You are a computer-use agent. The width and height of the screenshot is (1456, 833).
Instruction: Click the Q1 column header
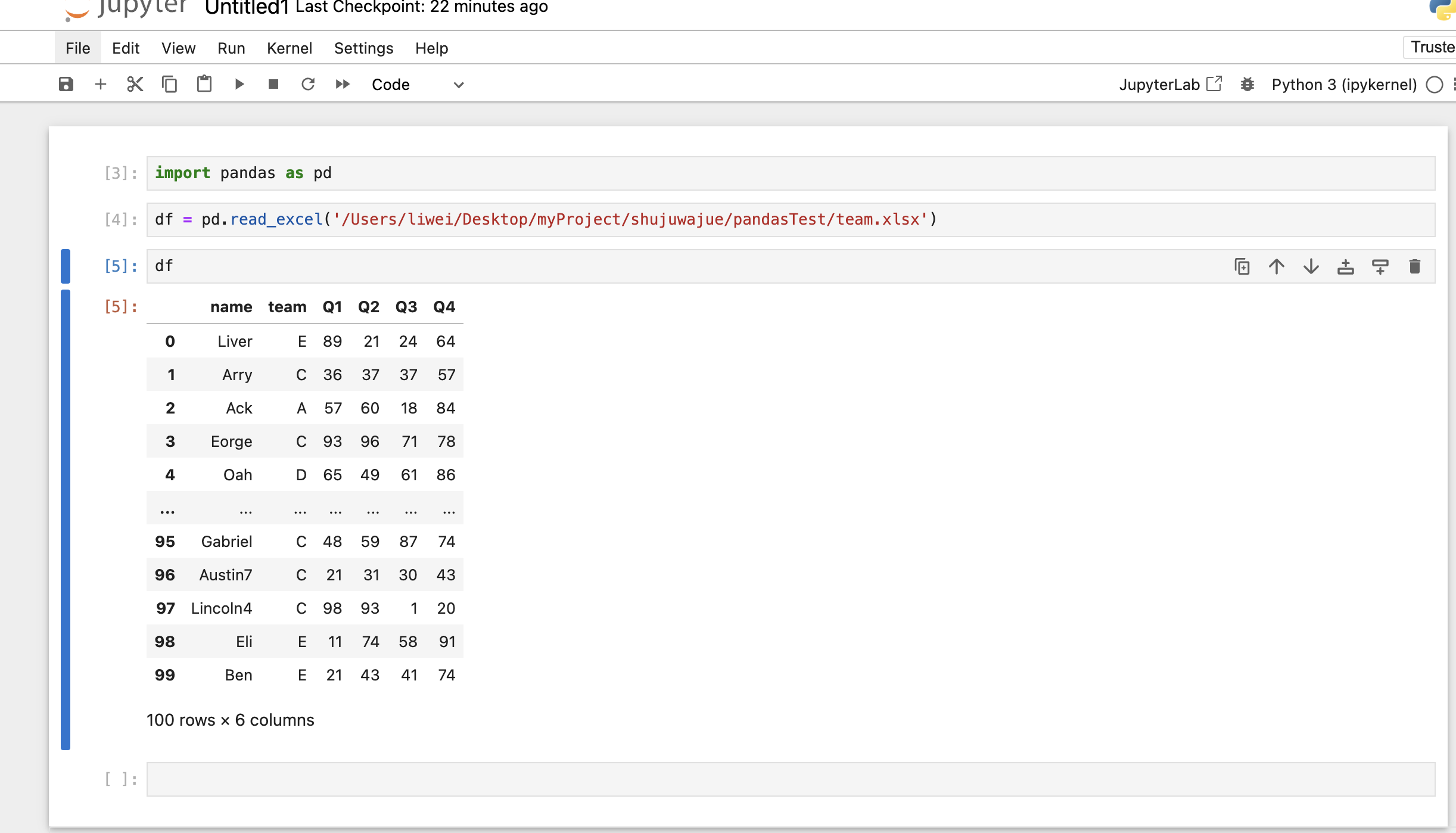click(x=332, y=307)
